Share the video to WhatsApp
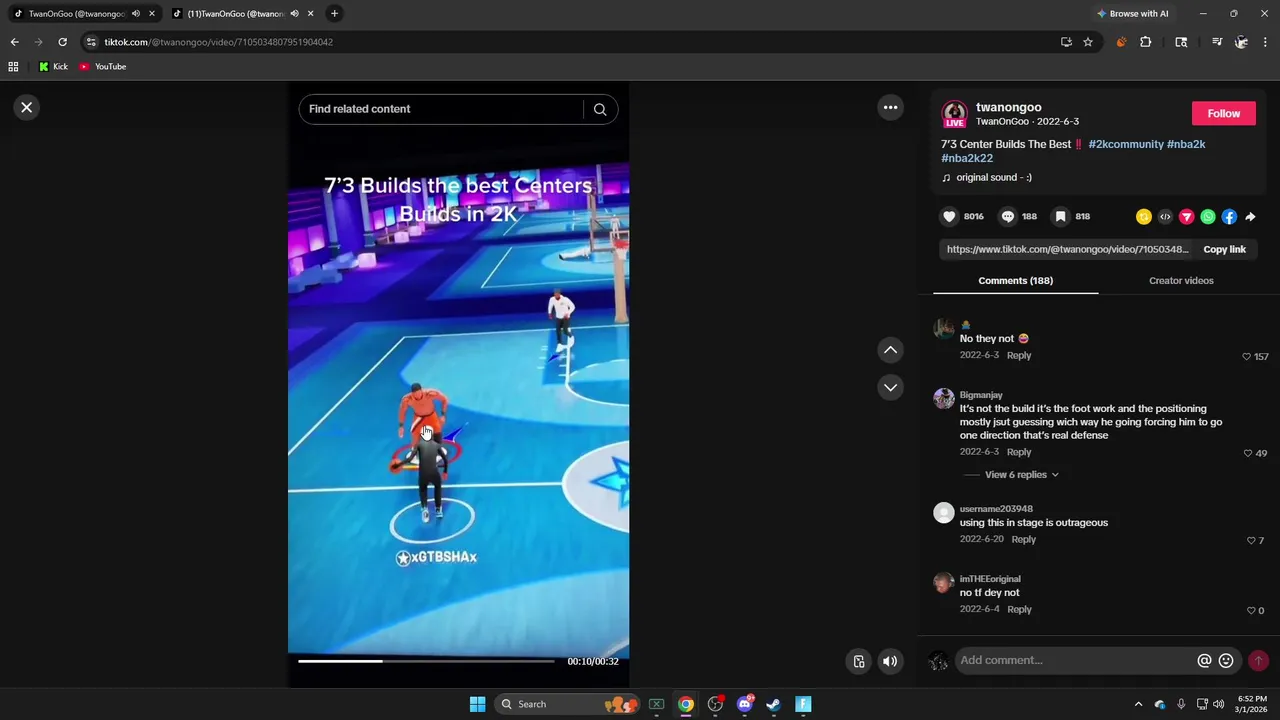 tap(1208, 217)
